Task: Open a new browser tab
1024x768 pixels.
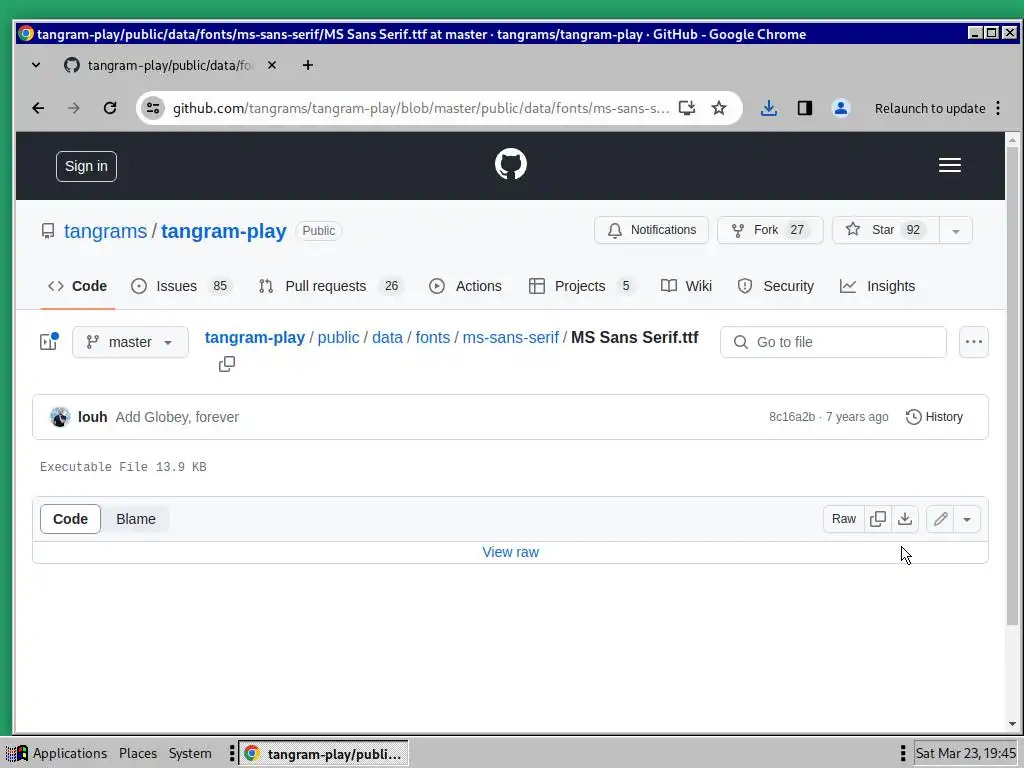Action: click(308, 65)
